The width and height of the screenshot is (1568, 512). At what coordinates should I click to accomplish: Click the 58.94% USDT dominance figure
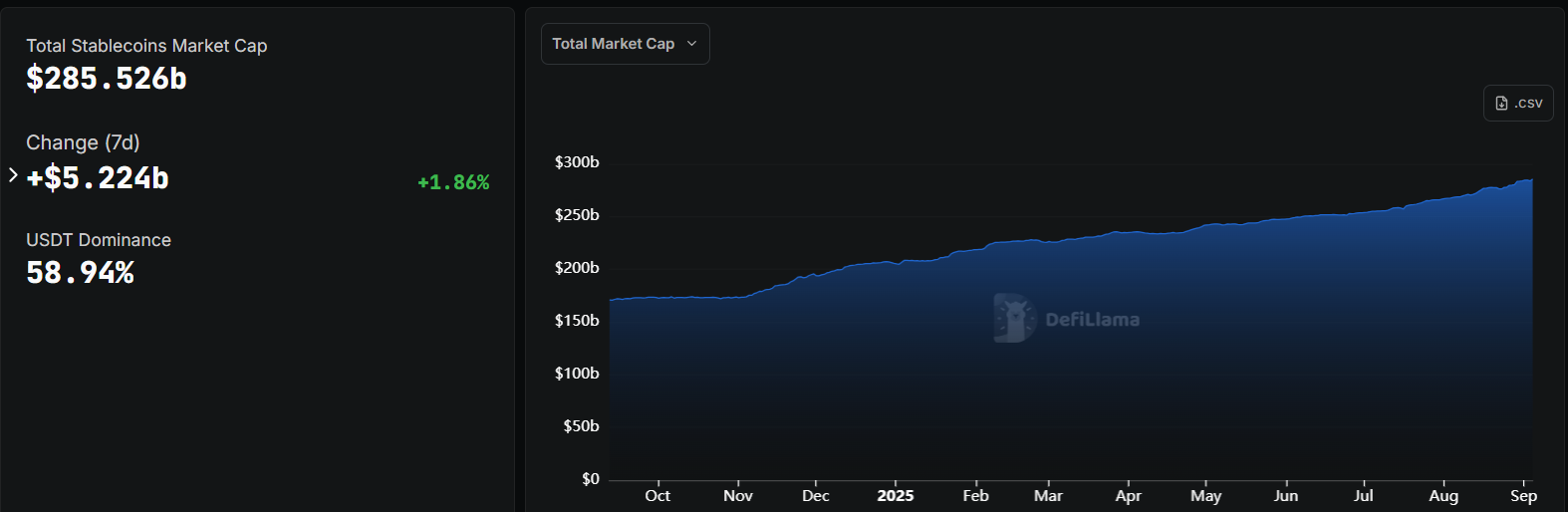coord(80,273)
